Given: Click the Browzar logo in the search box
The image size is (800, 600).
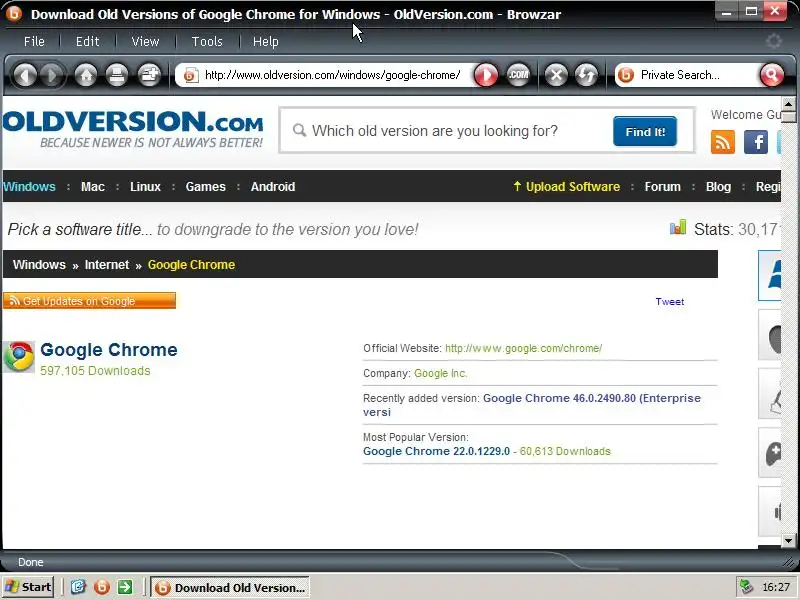Looking at the screenshot, I should coord(626,75).
